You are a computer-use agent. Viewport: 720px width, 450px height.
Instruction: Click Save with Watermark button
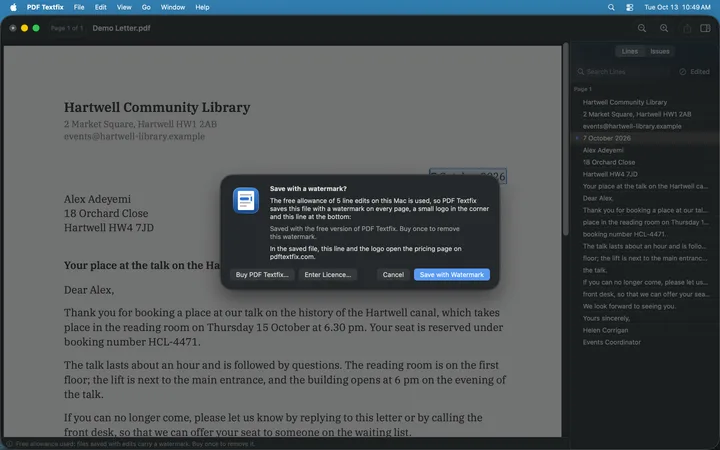[x=452, y=275]
